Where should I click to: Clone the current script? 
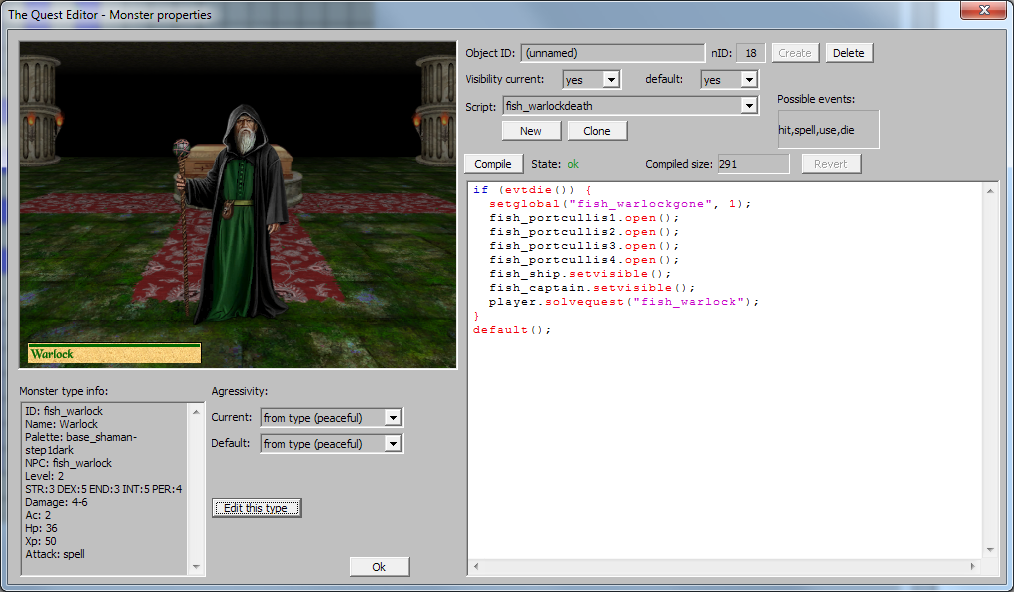597,131
